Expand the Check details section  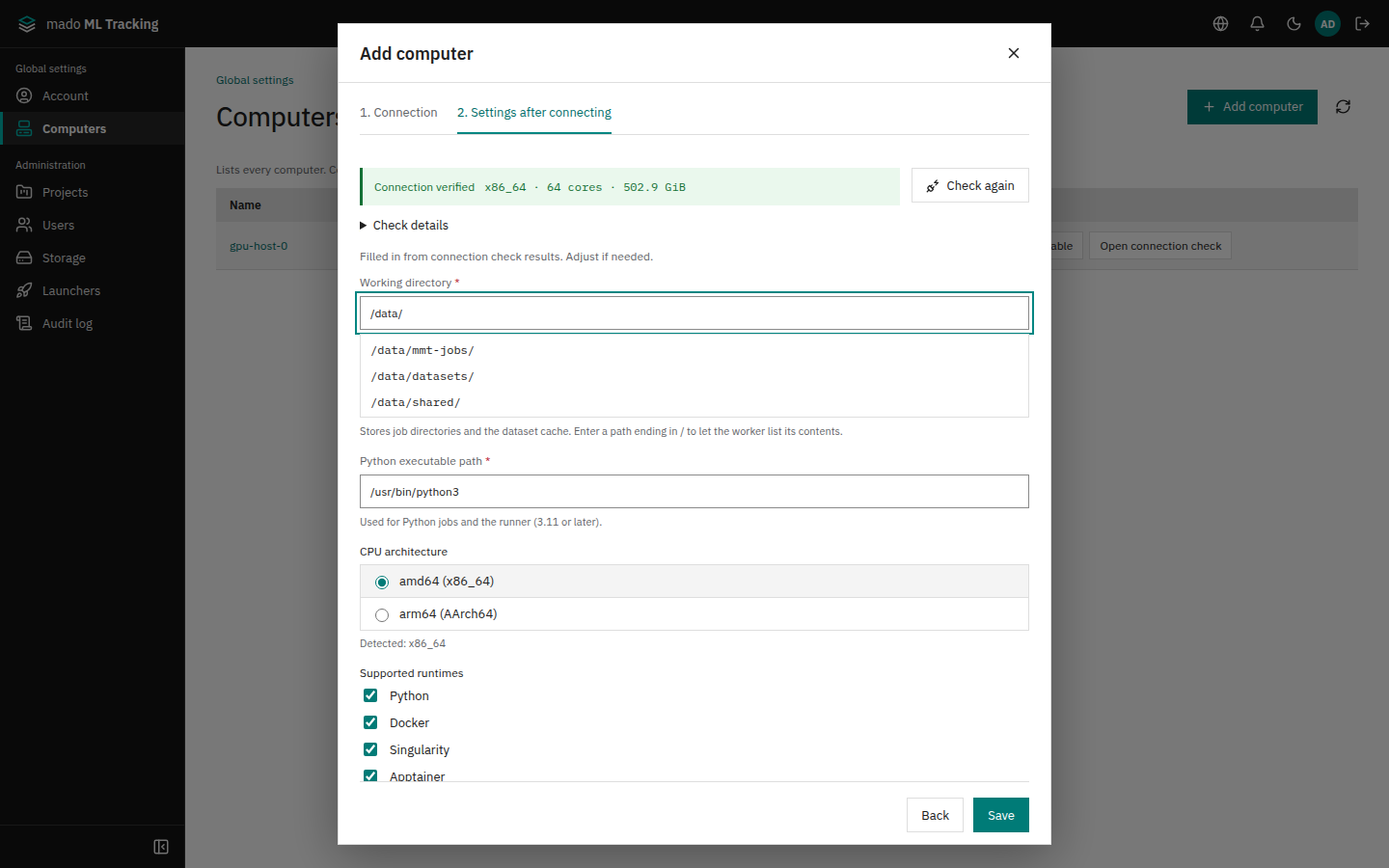(404, 226)
